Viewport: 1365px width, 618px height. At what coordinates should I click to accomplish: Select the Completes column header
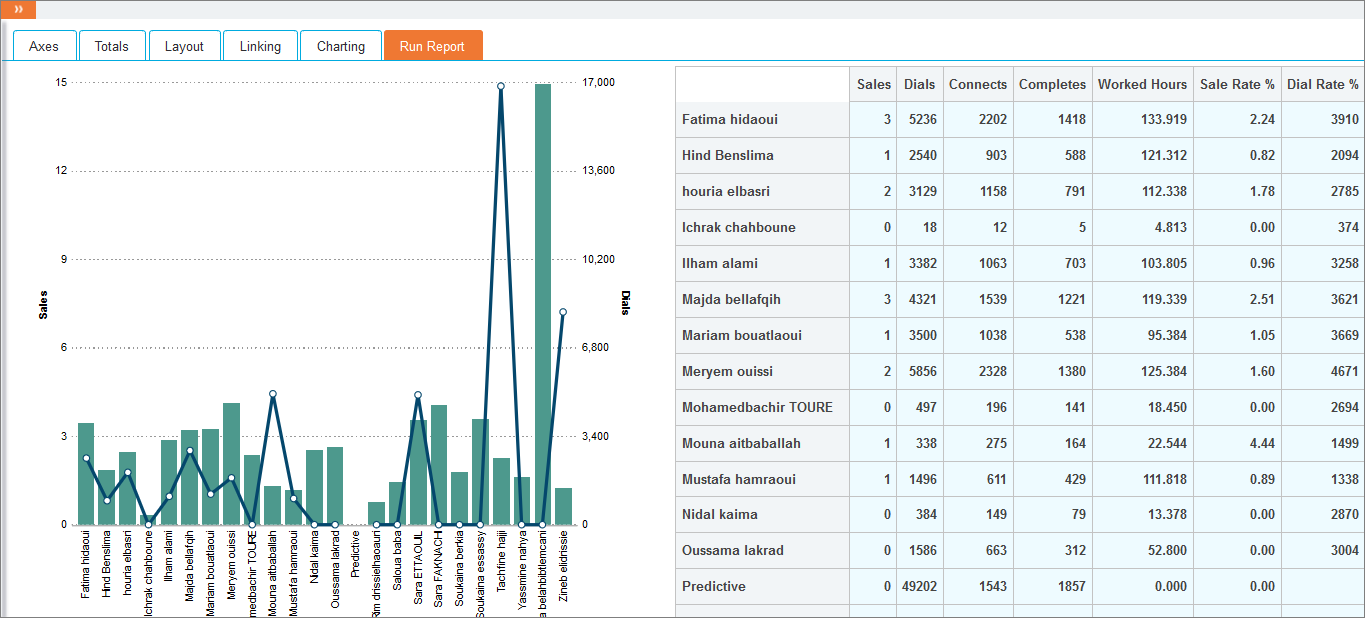click(x=1053, y=84)
